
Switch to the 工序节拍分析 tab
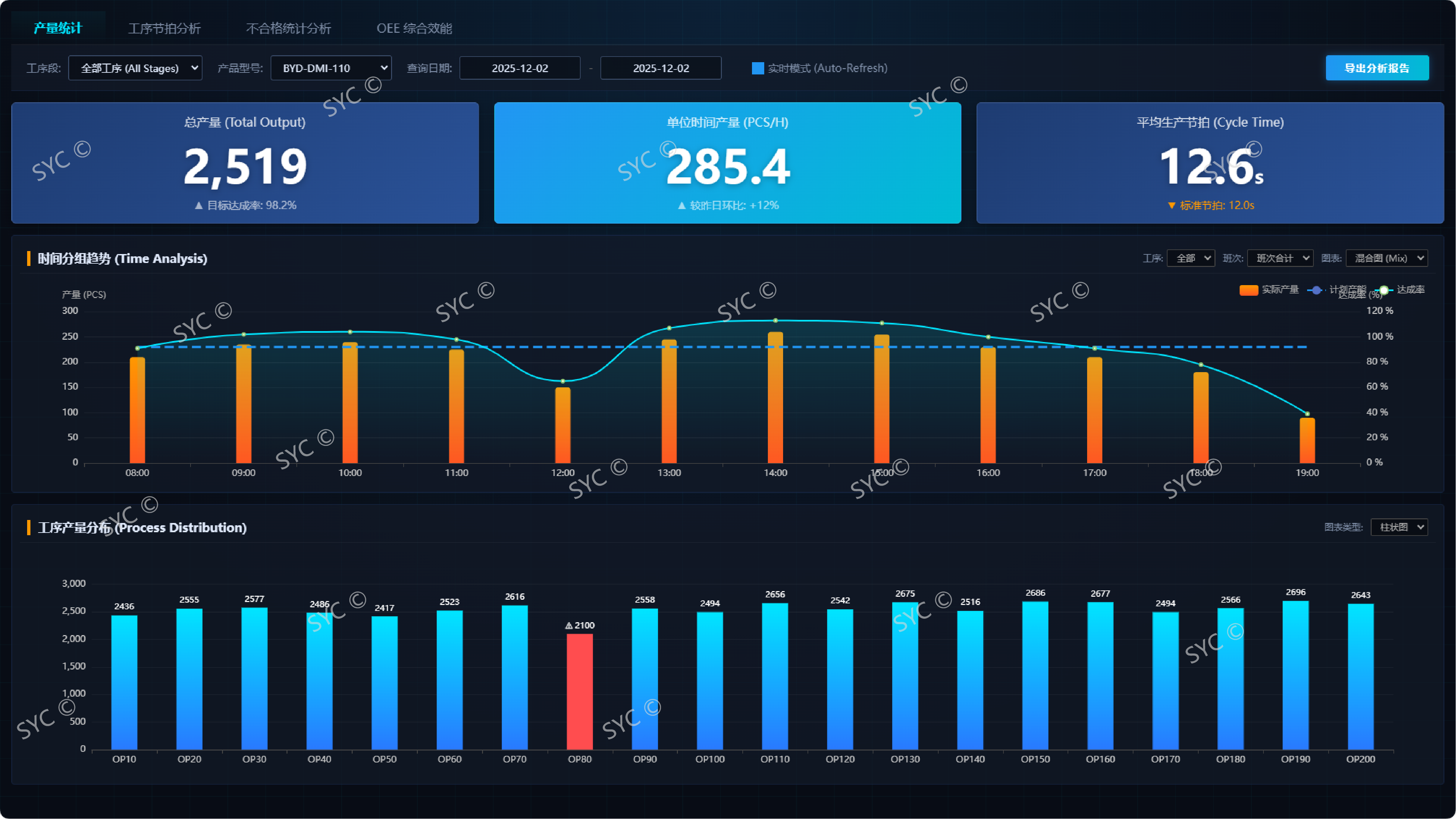[164, 28]
